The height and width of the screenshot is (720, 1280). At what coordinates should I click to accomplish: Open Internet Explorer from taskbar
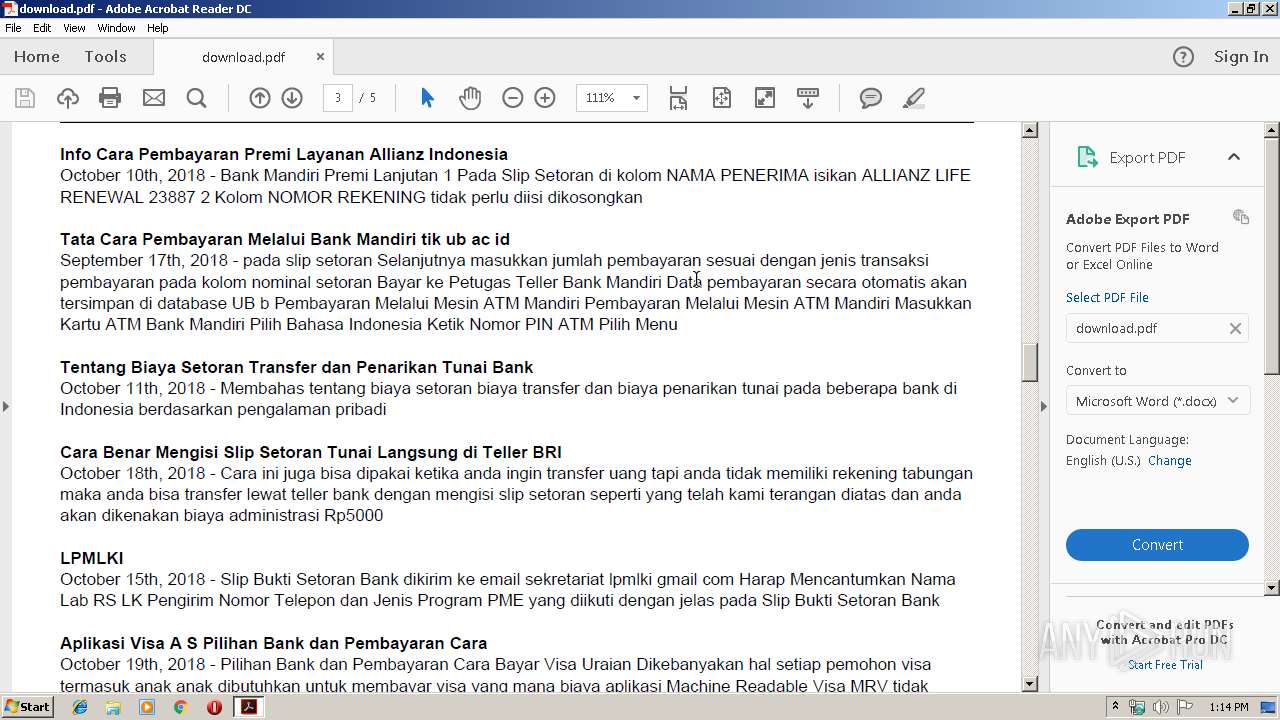point(80,707)
